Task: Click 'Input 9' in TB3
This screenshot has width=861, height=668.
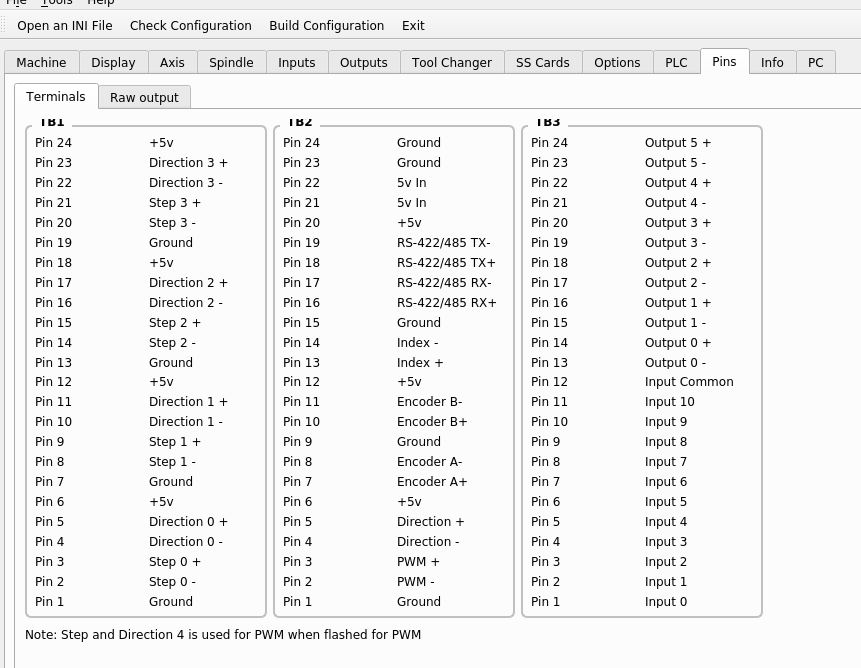Action: (x=666, y=422)
